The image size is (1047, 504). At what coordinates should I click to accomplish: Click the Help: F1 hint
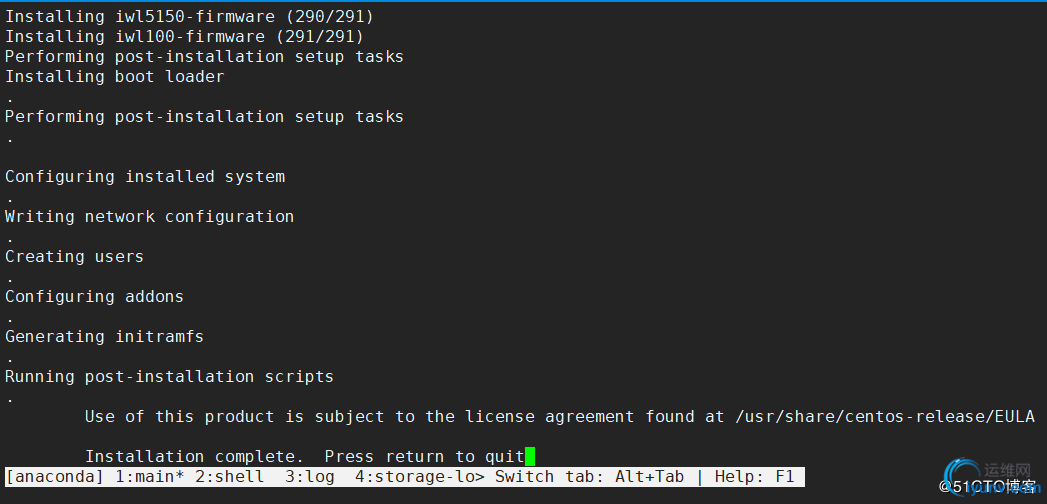click(755, 477)
